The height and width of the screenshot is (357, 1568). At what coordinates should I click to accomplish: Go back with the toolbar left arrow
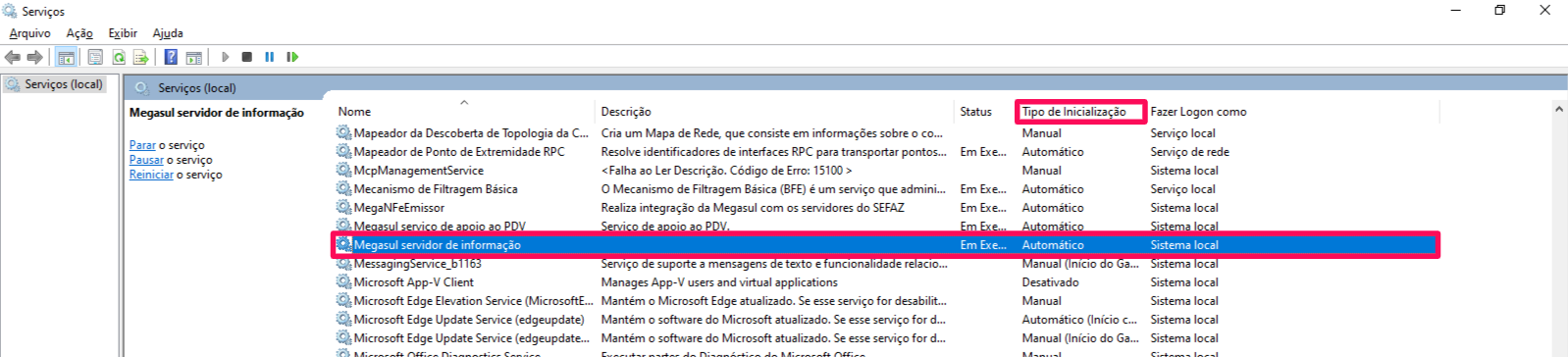[x=13, y=58]
